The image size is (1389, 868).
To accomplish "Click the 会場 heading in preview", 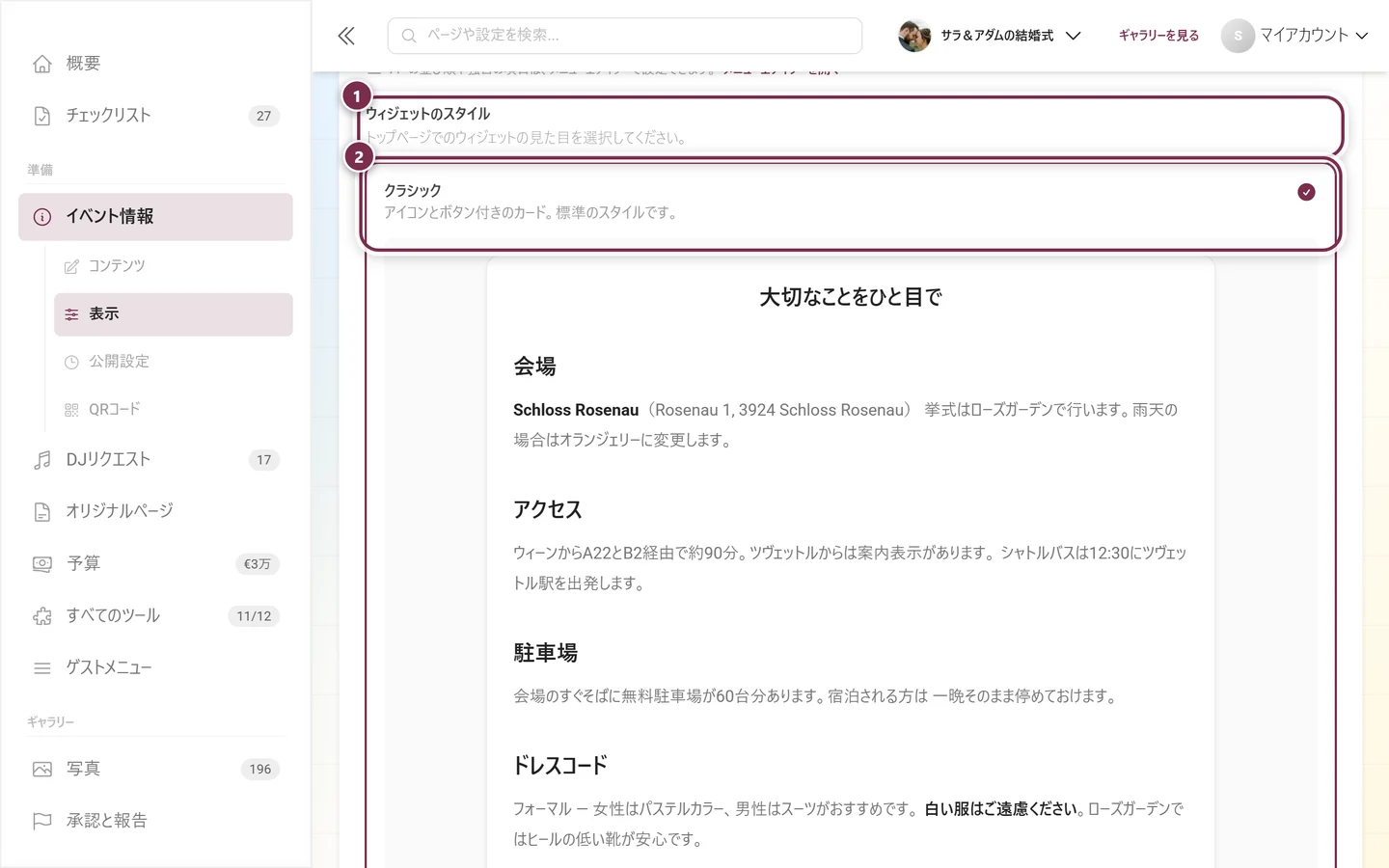I will (x=534, y=366).
